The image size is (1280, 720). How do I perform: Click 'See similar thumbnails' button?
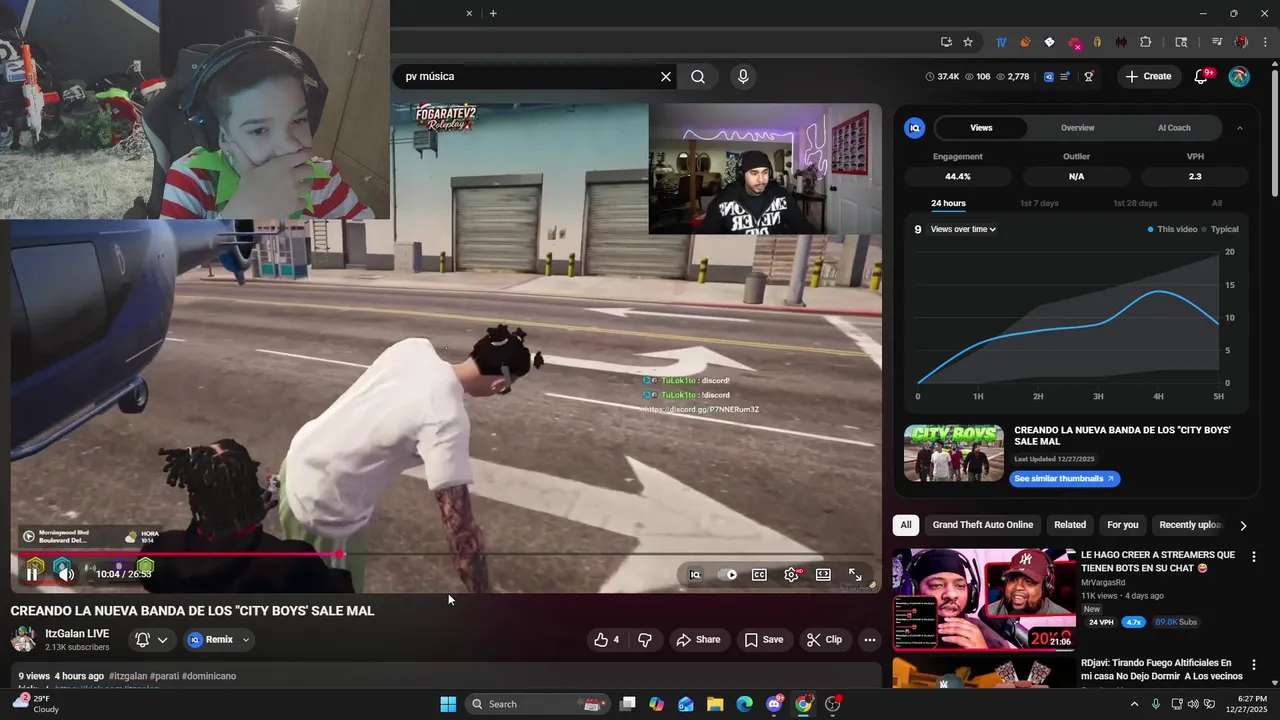[1064, 479]
